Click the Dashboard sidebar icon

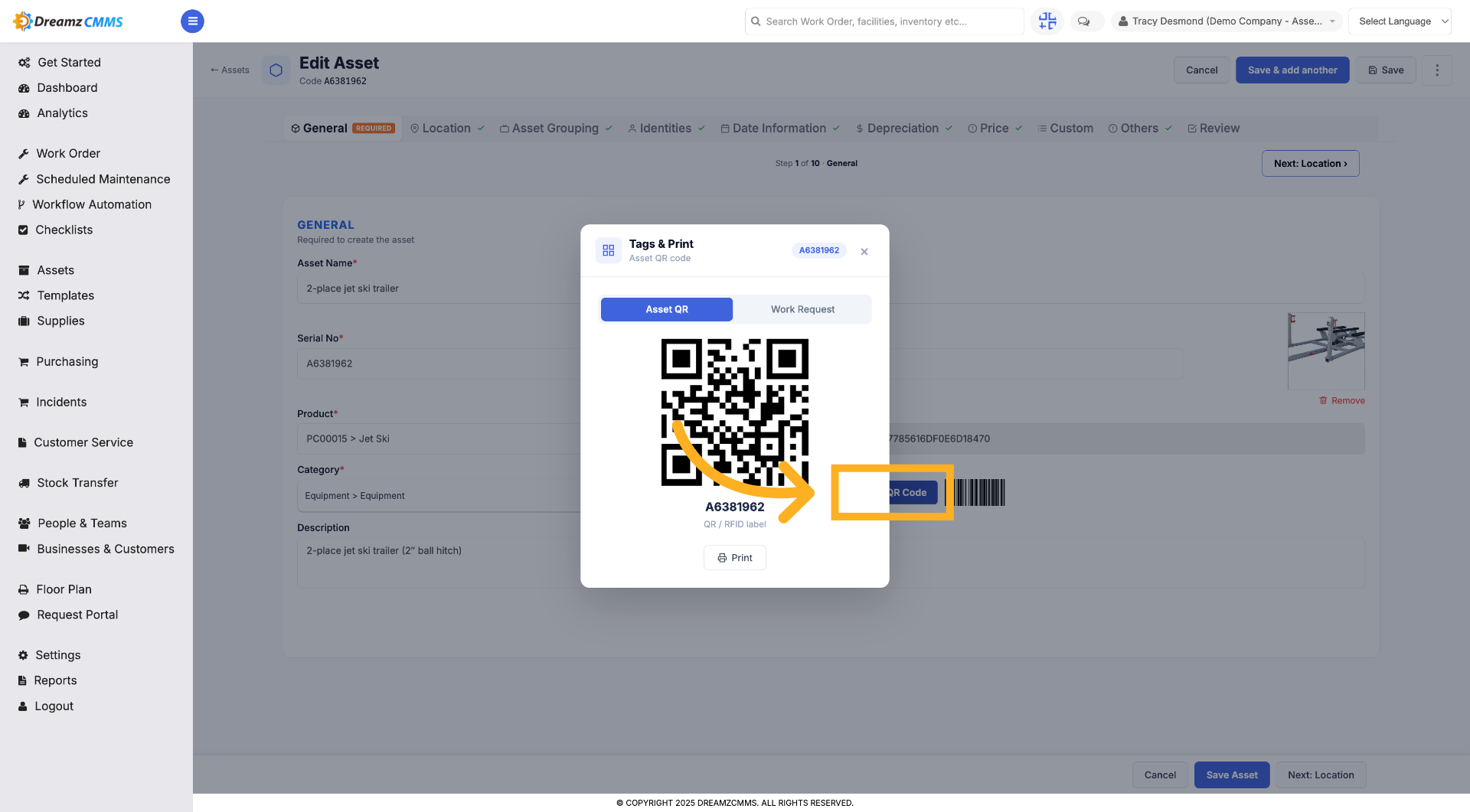click(24, 88)
